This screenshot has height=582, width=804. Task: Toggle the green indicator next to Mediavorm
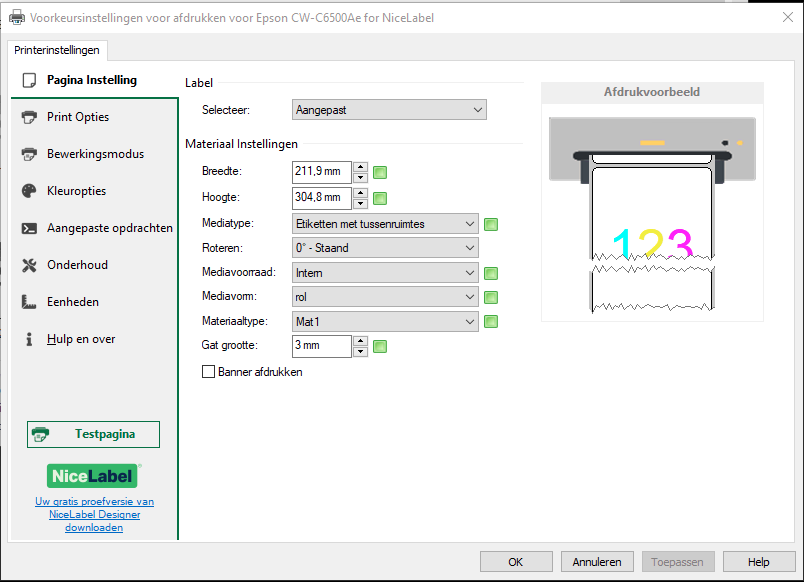tap(491, 297)
